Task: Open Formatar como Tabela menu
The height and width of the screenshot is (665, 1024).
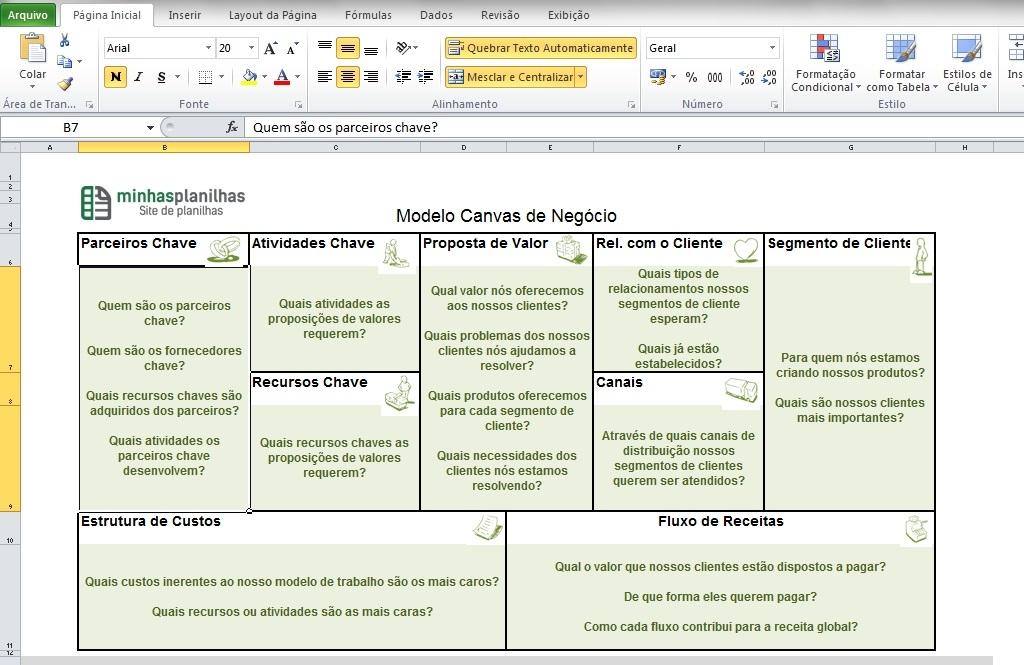Action: coord(902,63)
